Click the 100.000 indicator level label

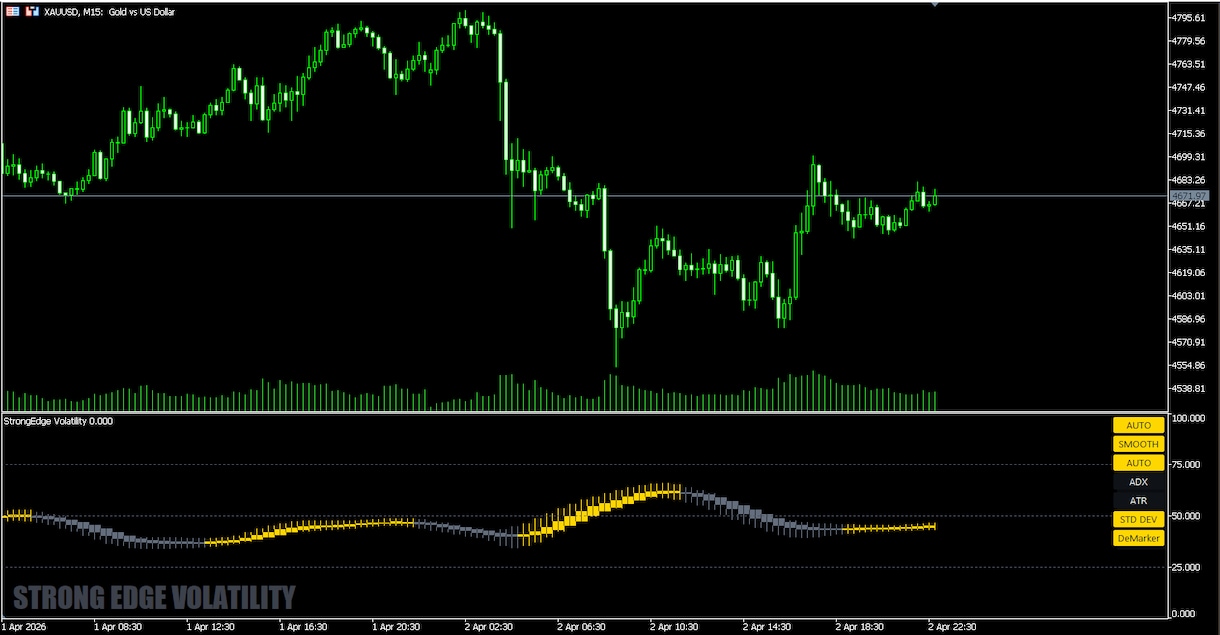tap(1189, 418)
